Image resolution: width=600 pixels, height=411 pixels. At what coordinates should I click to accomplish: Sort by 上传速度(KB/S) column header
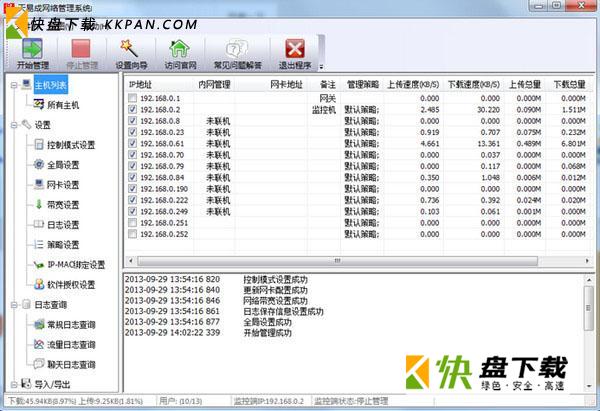tap(413, 85)
